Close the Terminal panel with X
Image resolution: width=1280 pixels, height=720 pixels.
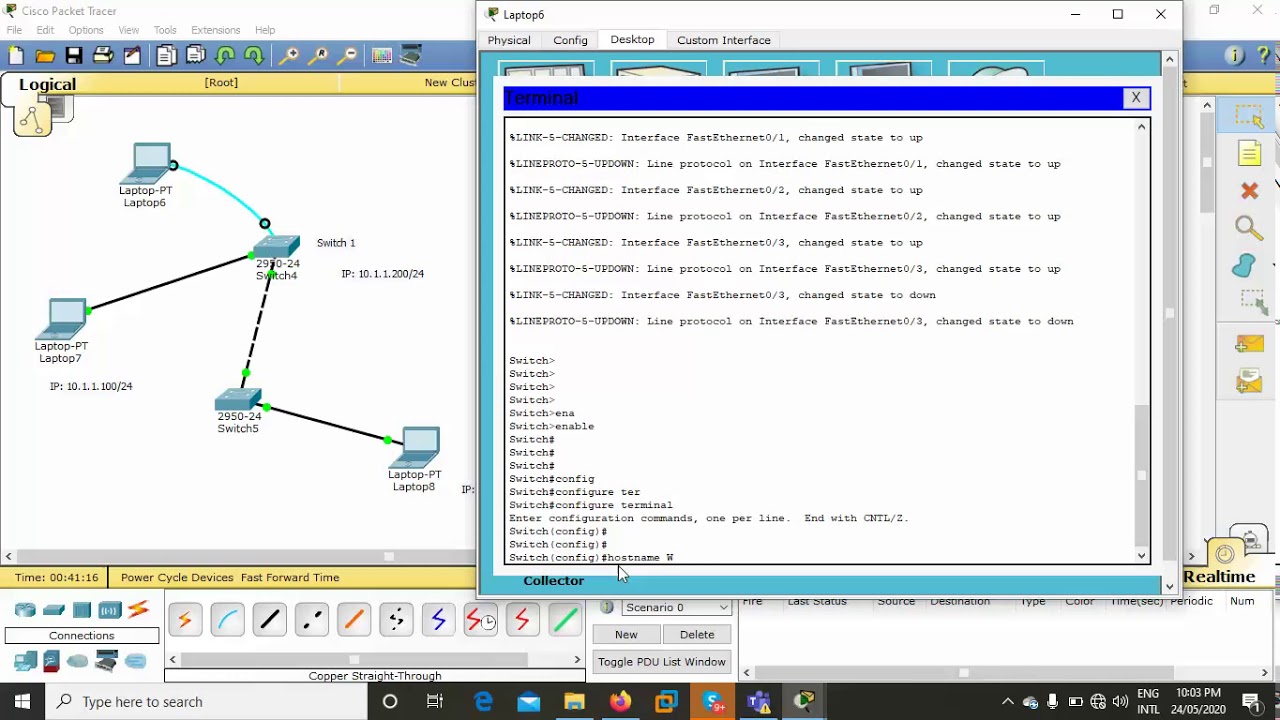pyautogui.click(x=1136, y=97)
